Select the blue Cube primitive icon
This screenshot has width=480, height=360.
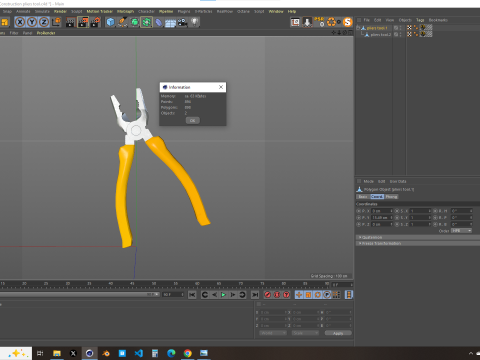click(x=110, y=22)
